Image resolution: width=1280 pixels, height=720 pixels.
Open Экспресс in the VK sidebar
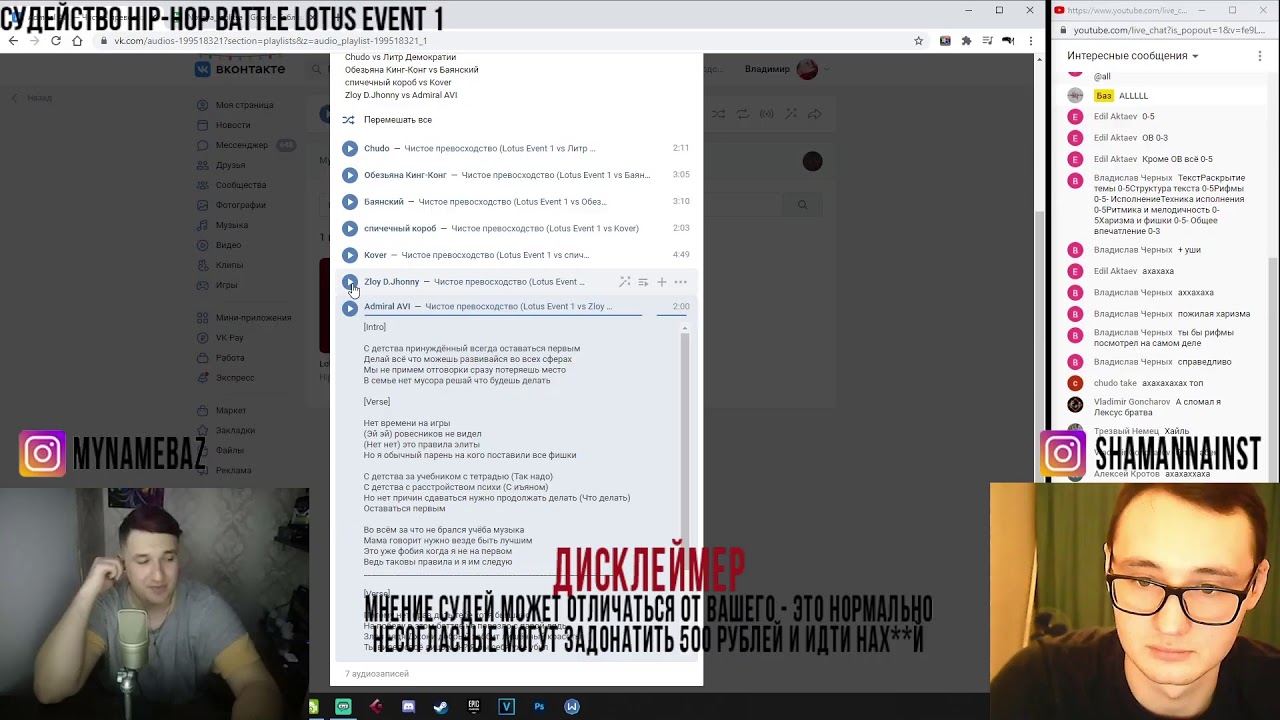[235, 378]
